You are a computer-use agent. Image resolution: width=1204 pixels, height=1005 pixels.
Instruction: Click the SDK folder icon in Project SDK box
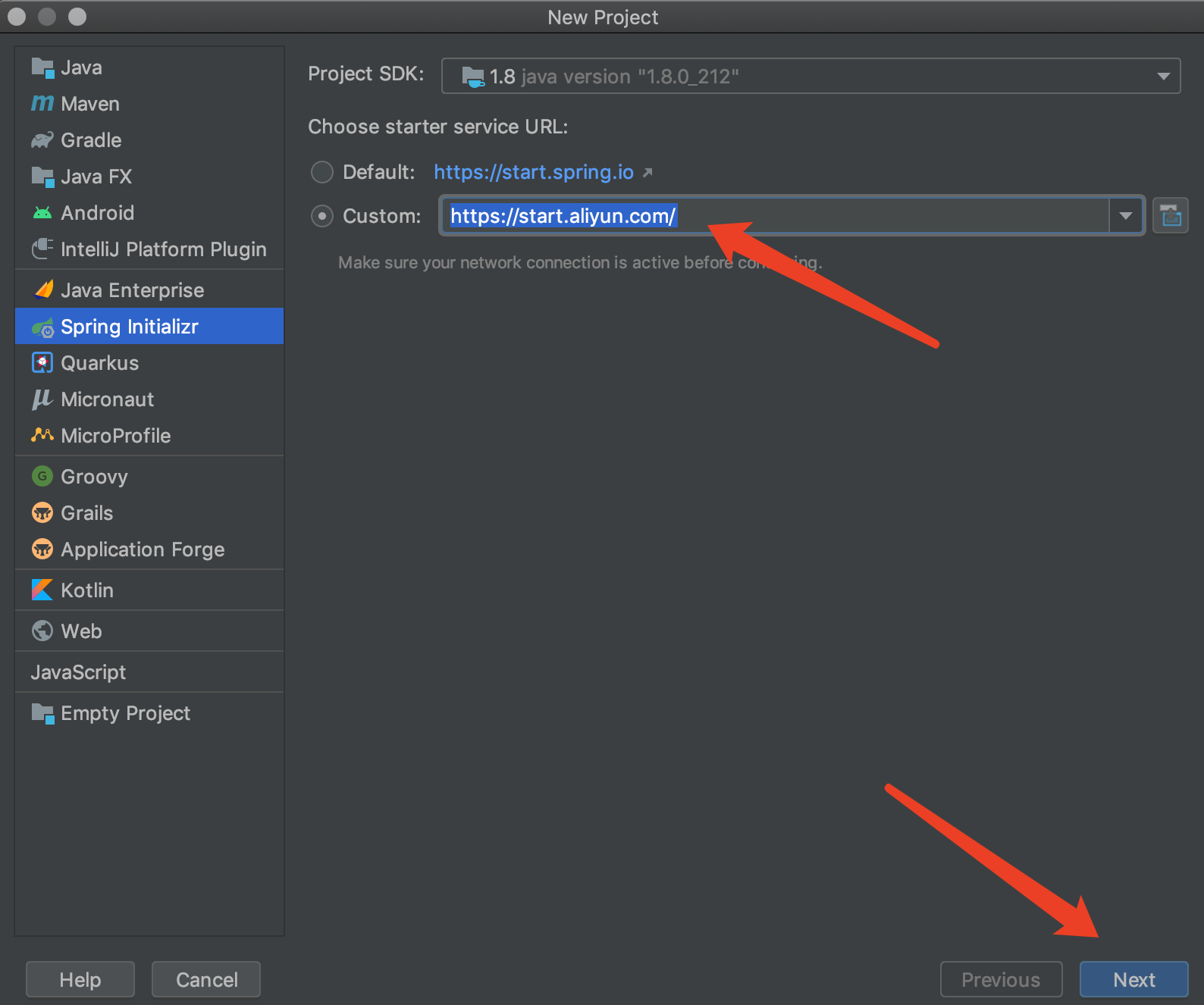(473, 77)
